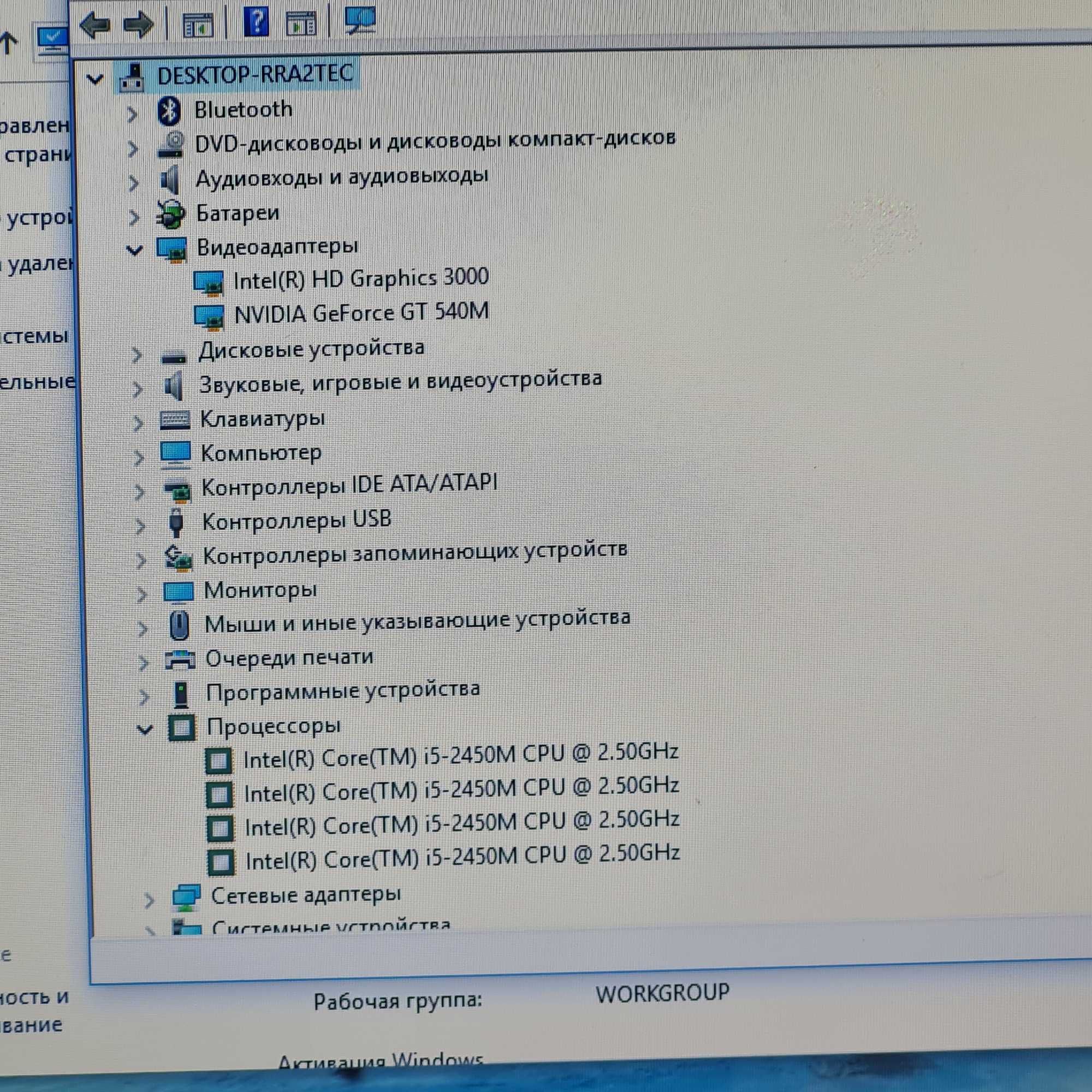
Task: Click the Forward arrow toolbar icon
Action: click(139, 25)
